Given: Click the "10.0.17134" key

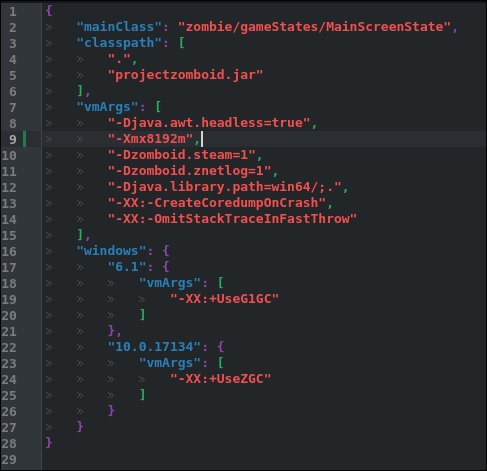Looking at the screenshot, I should (154, 347).
